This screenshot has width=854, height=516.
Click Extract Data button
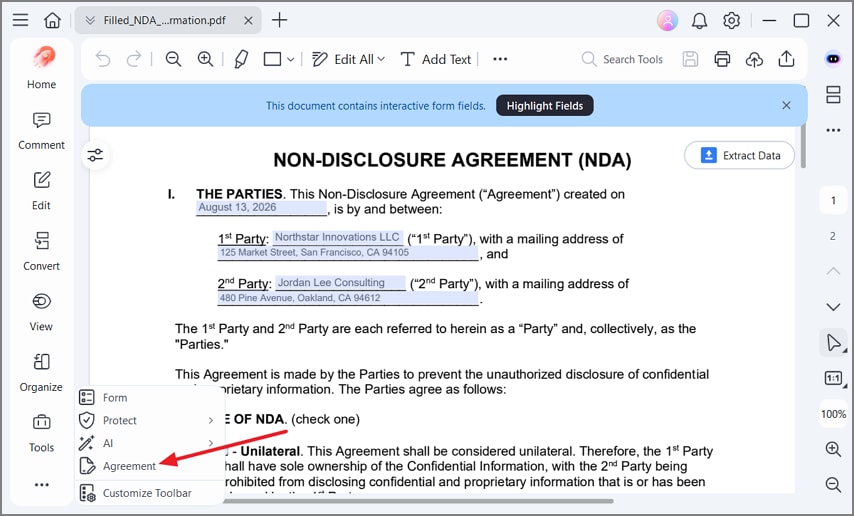[740, 155]
